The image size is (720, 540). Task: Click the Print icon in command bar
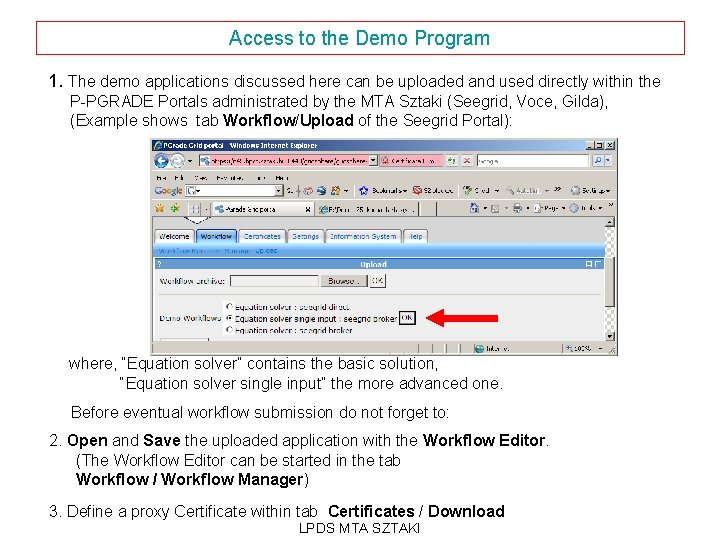tap(518, 208)
